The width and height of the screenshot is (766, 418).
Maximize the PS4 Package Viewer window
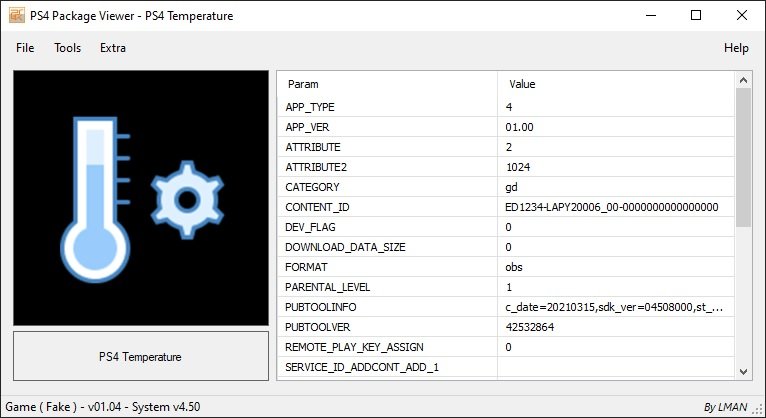point(696,15)
